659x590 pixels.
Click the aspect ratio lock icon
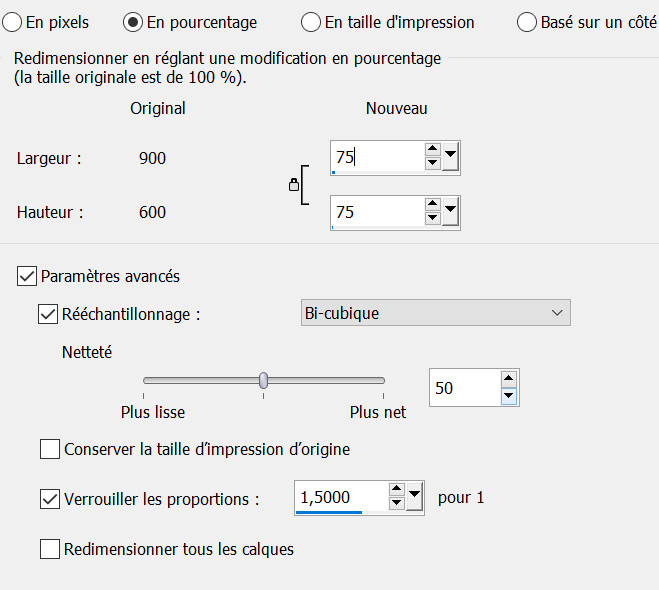(x=293, y=184)
